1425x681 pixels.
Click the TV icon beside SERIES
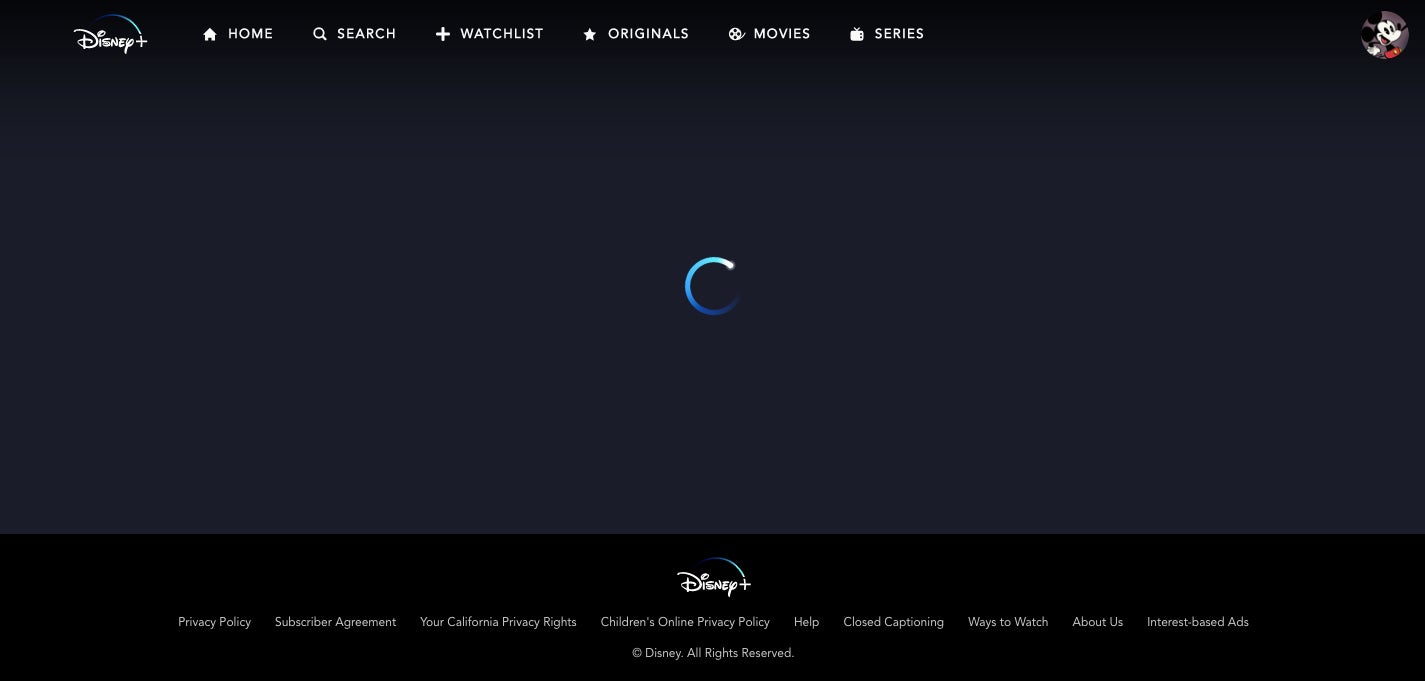(857, 34)
